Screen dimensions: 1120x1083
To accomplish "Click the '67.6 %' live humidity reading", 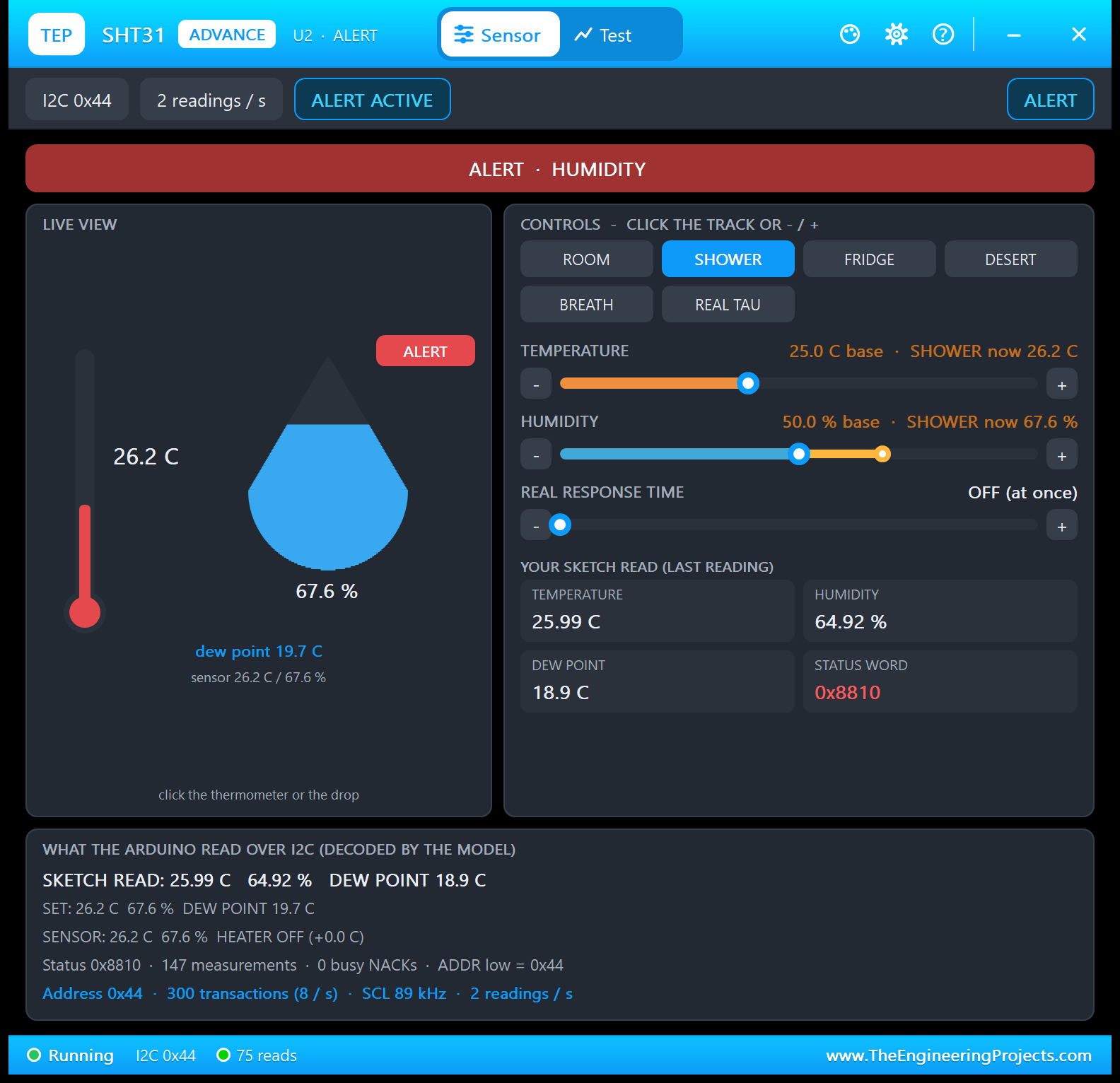I will 327,591.
